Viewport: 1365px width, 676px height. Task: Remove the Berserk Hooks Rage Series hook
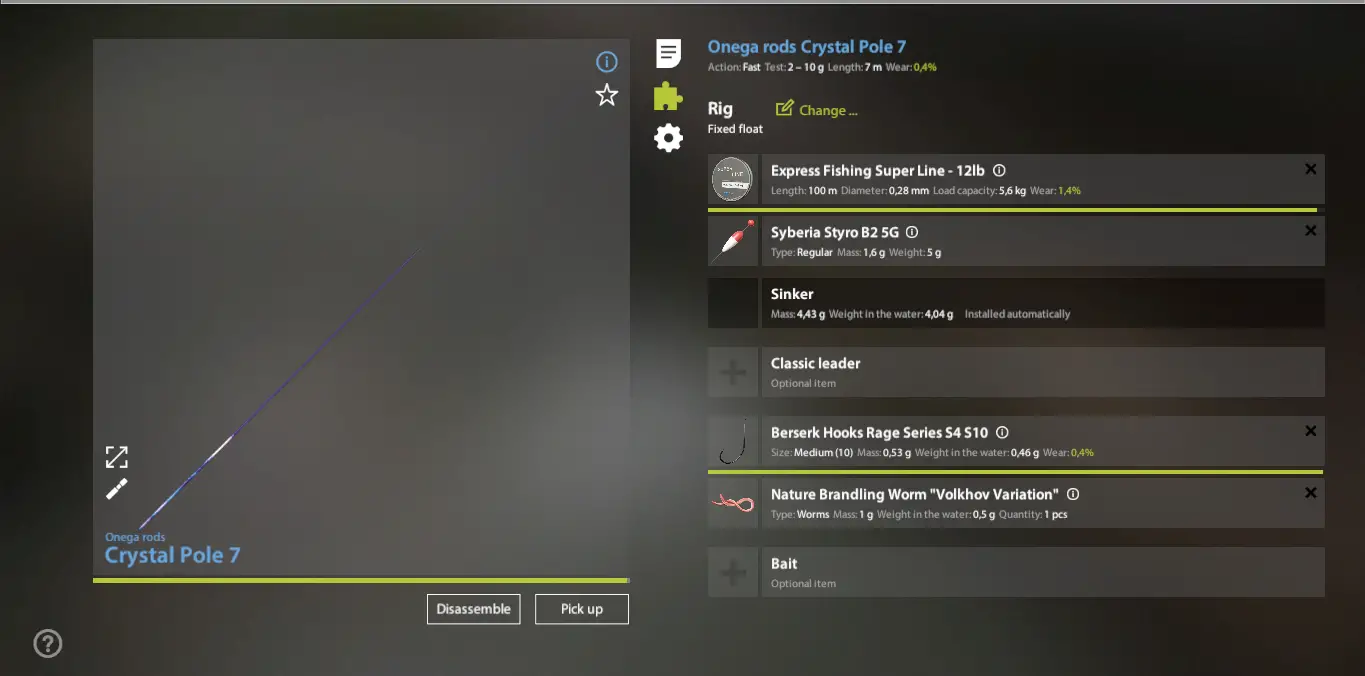[1310, 431]
